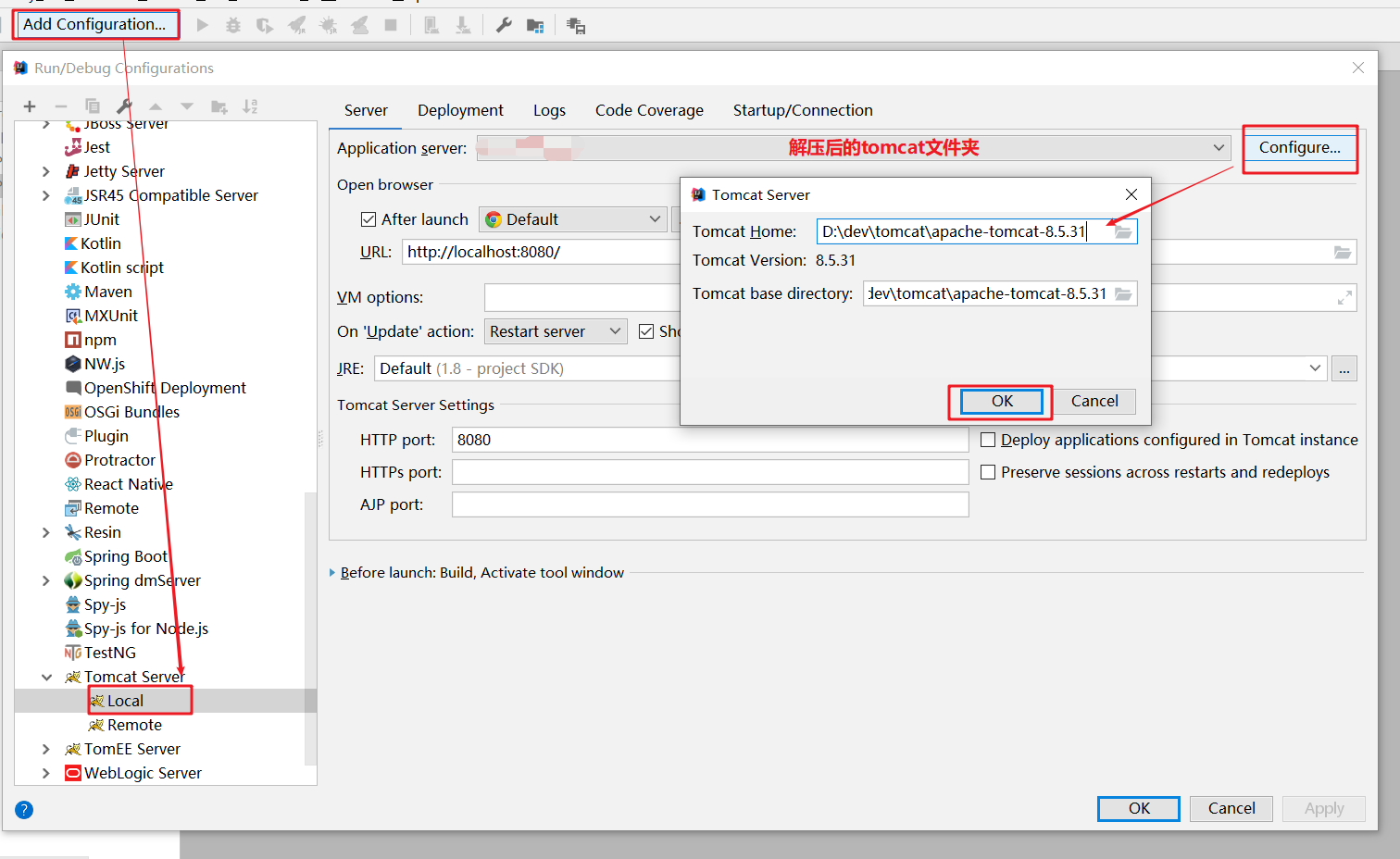Switch to the Deployment tab
The width and height of the screenshot is (1400, 859).
(x=460, y=110)
